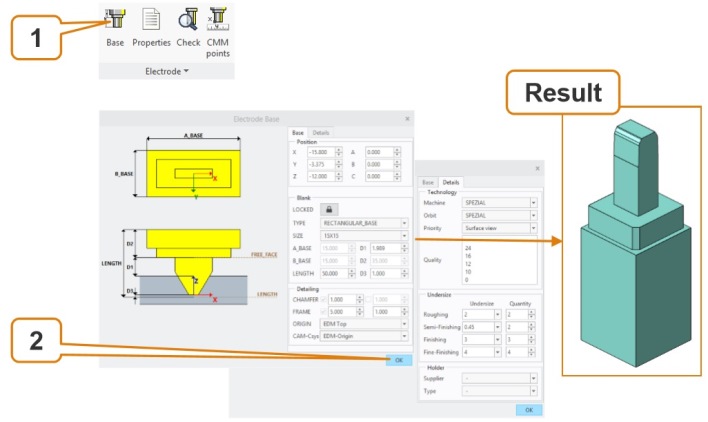Click OK in the Electrode Base dialog
708x422 pixels.
pos(398,359)
